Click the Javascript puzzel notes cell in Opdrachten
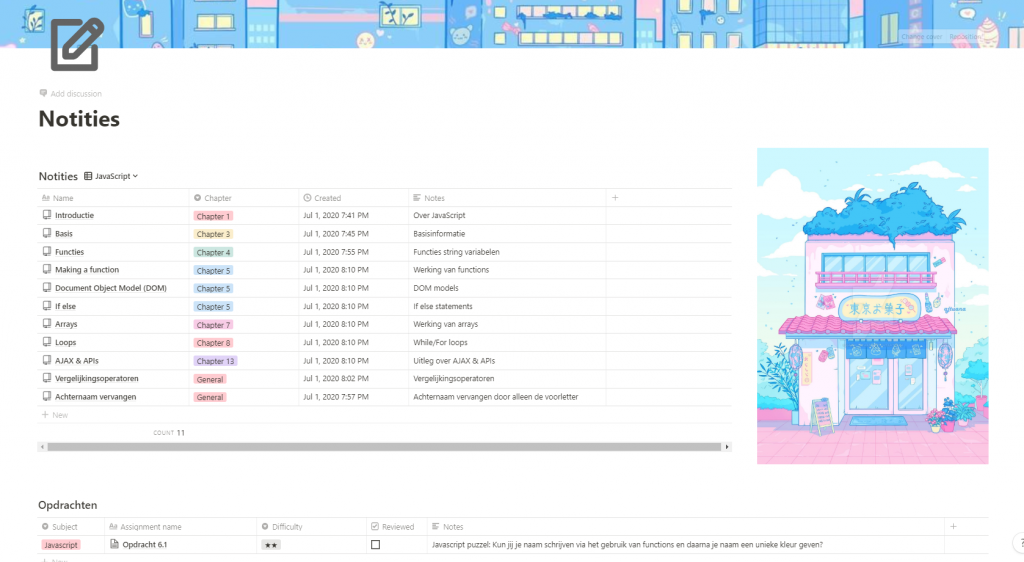Screen dimensions: 1024x562 (x=685, y=544)
